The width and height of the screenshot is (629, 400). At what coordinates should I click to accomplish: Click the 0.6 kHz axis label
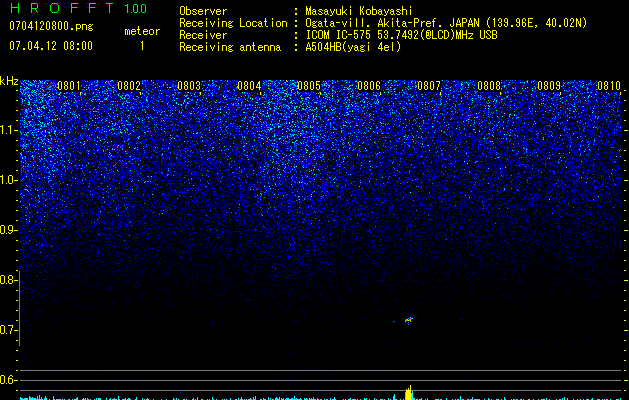(x=7, y=380)
